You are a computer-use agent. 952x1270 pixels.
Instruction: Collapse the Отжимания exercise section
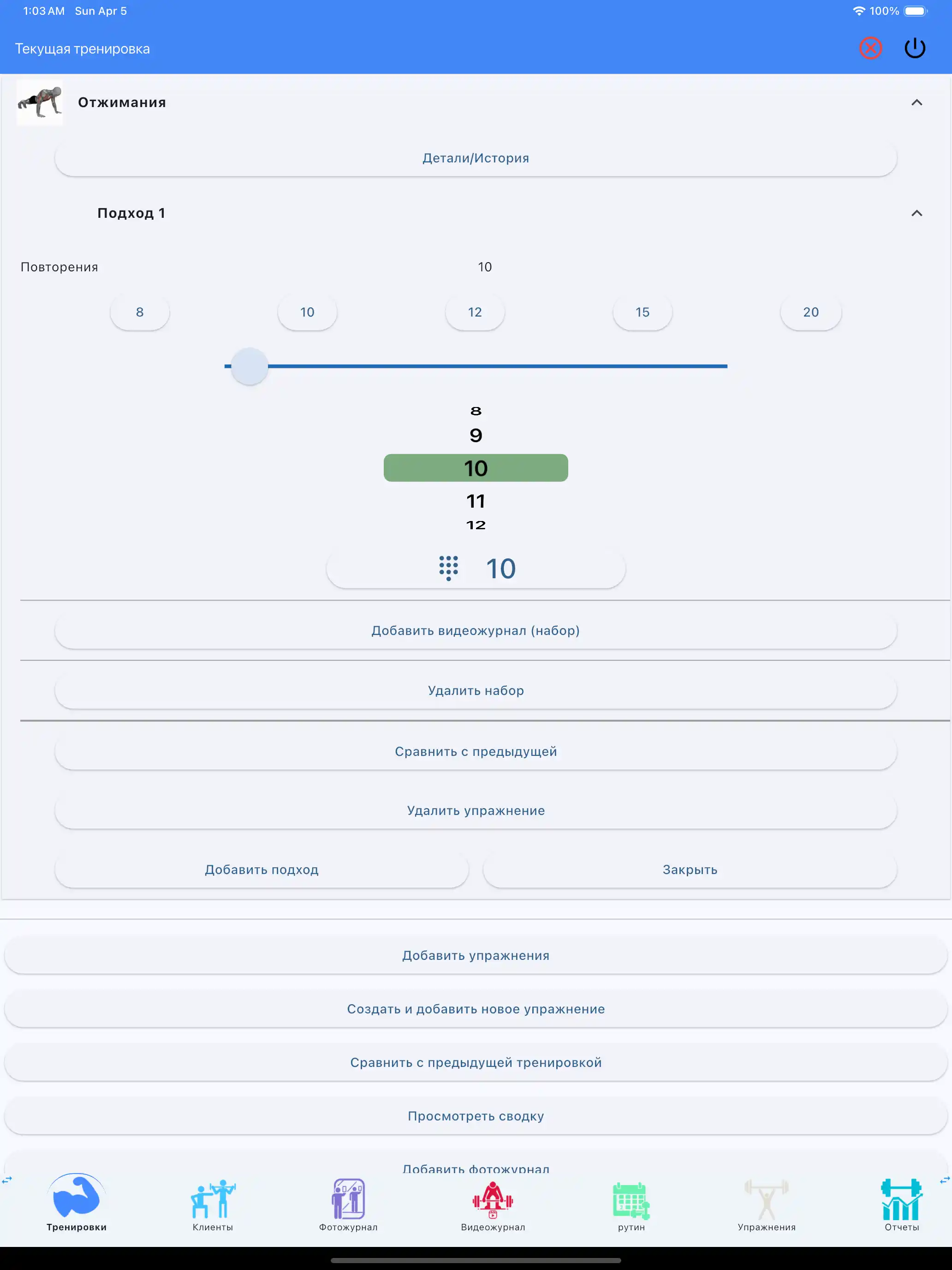916,103
